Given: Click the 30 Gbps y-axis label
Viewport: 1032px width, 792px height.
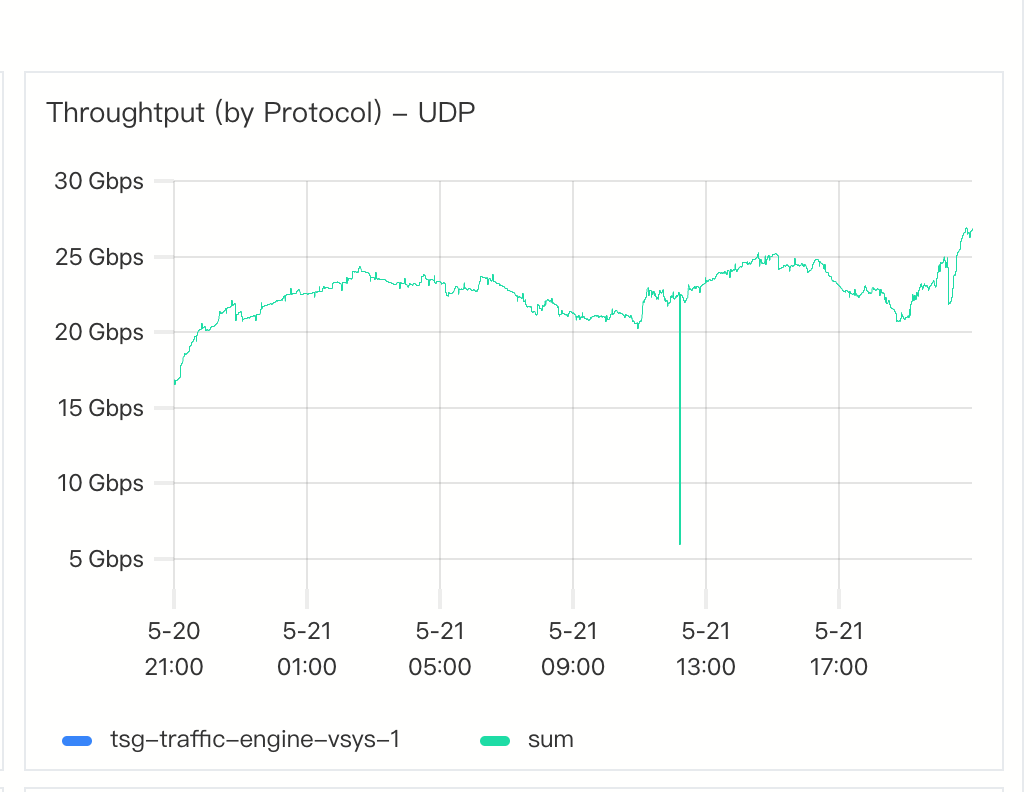Looking at the screenshot, I should pos(99,182).
